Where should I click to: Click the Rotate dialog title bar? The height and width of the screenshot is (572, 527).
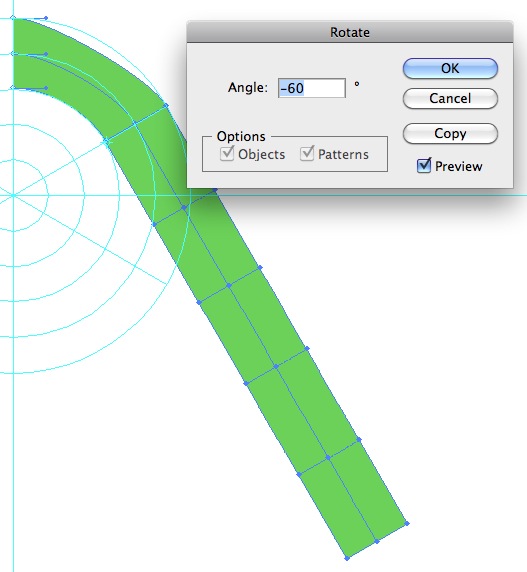350,32
